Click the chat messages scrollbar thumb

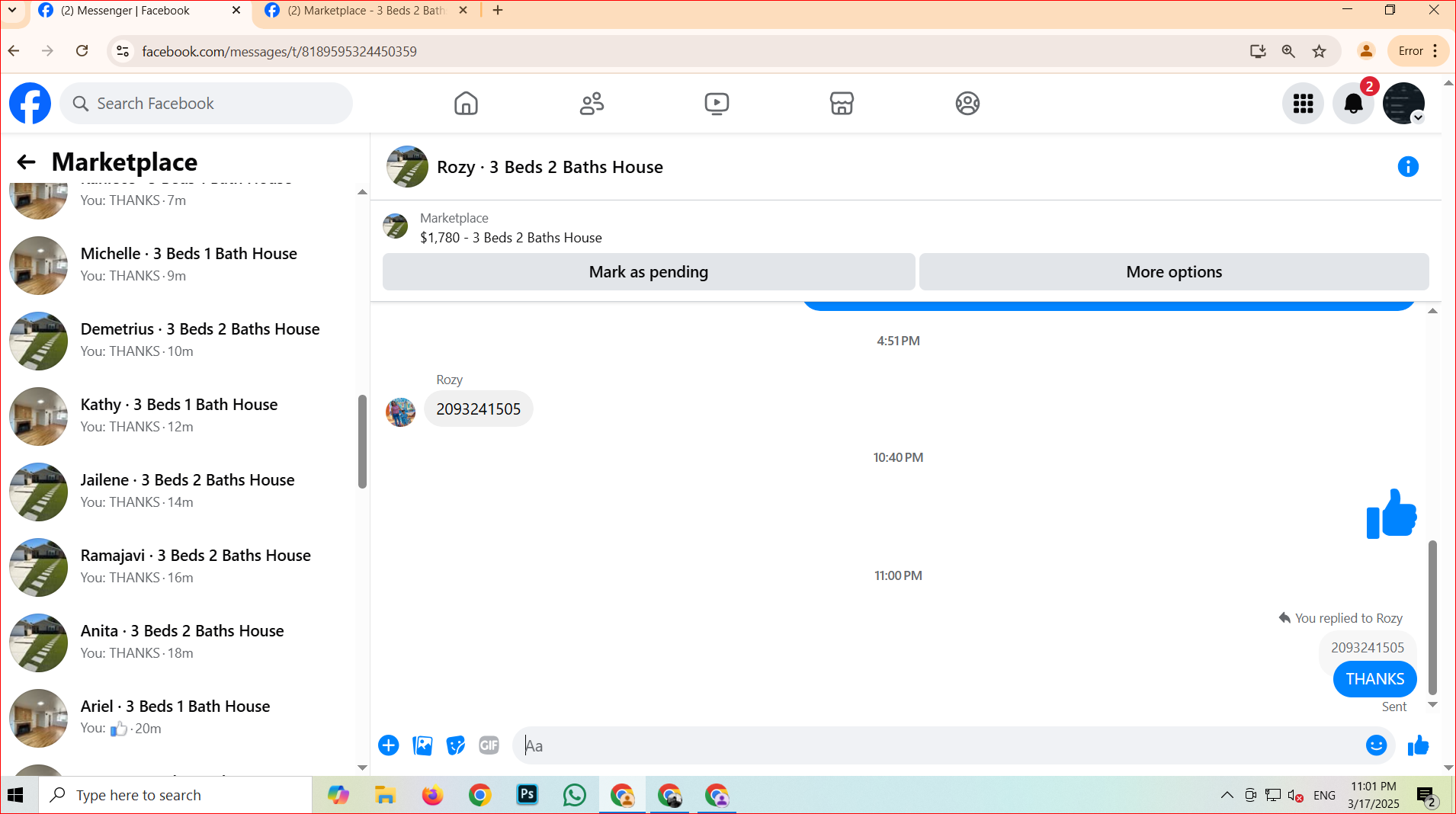tap(1432, 617)
